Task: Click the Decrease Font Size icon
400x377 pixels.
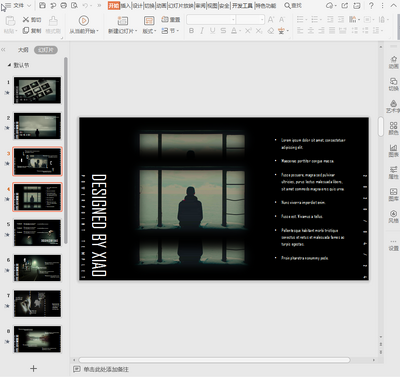Action: point(282,20)
